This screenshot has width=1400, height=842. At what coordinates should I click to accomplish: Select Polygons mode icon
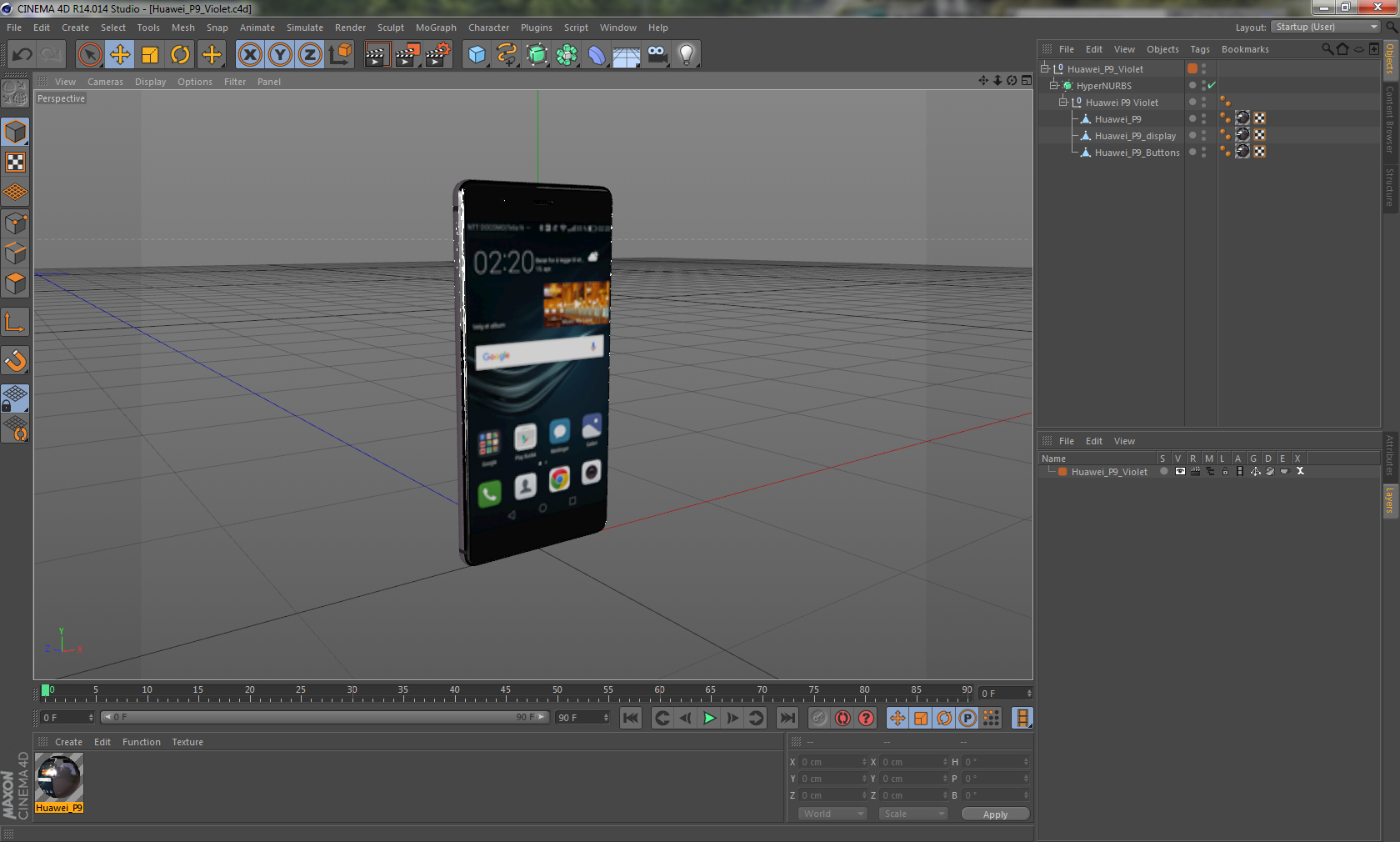click(x=15, y=283)
